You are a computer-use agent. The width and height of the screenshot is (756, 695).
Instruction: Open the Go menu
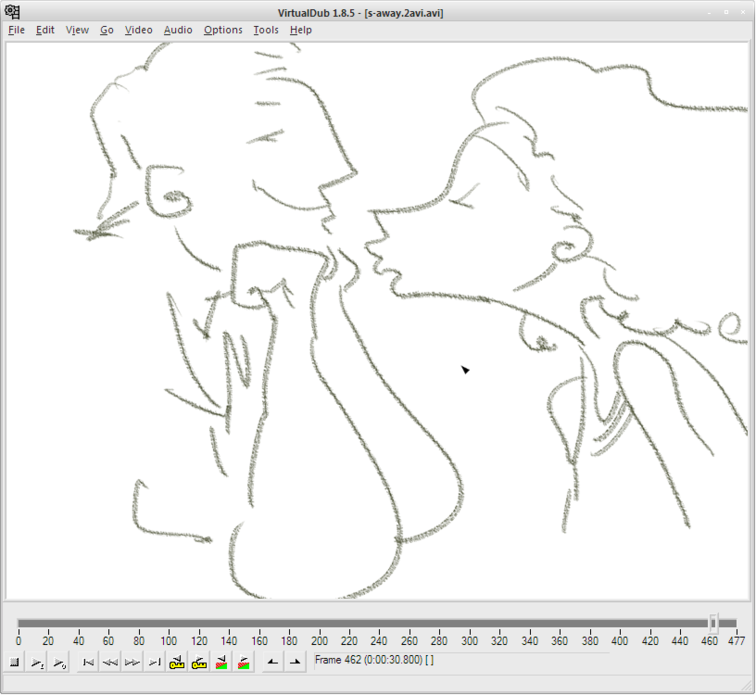107,30
